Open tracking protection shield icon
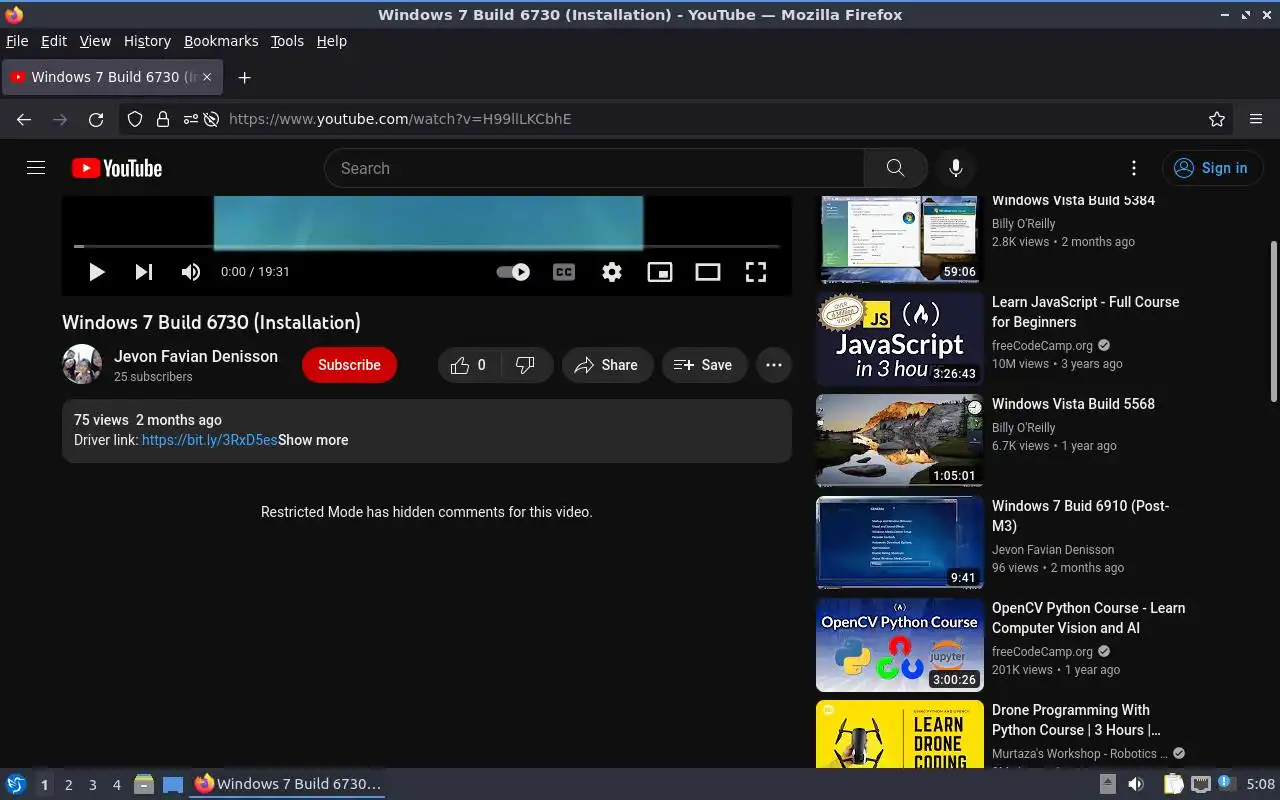The height and width of the screenshot is (800, 1280). pyautogui.click(x=135, y=119)
